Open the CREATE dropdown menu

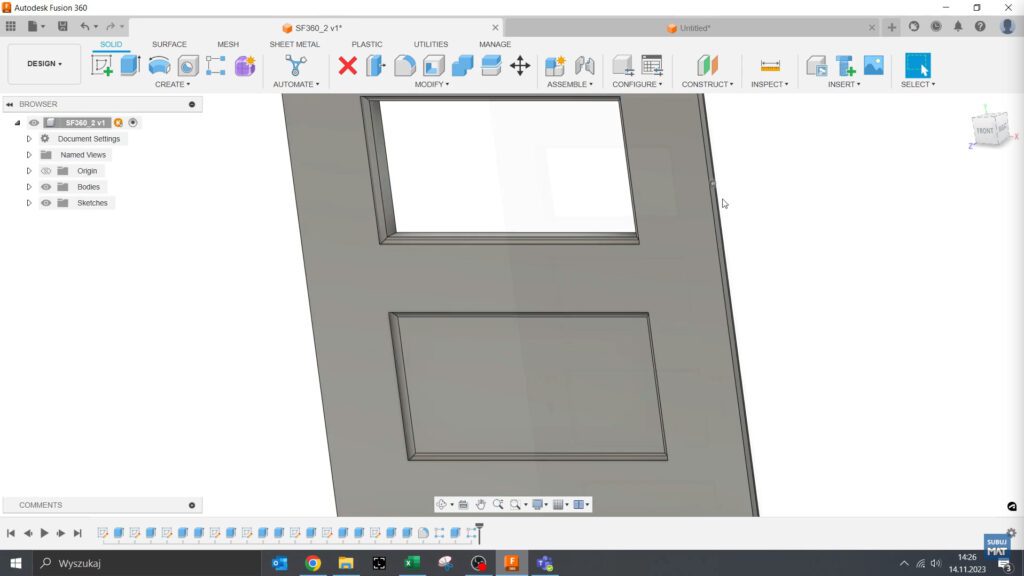click(x=171, y=84)
